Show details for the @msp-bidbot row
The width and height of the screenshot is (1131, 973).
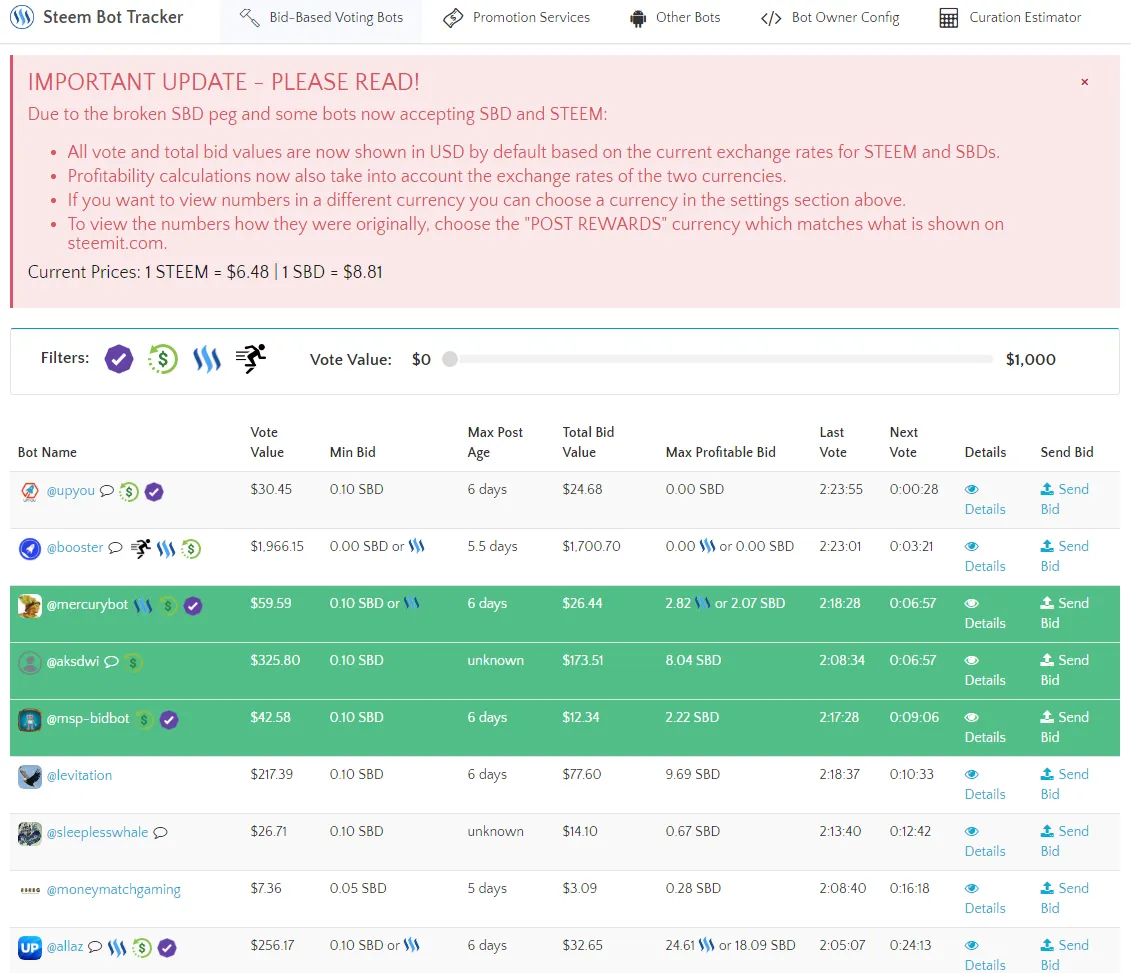coord(985,727)
